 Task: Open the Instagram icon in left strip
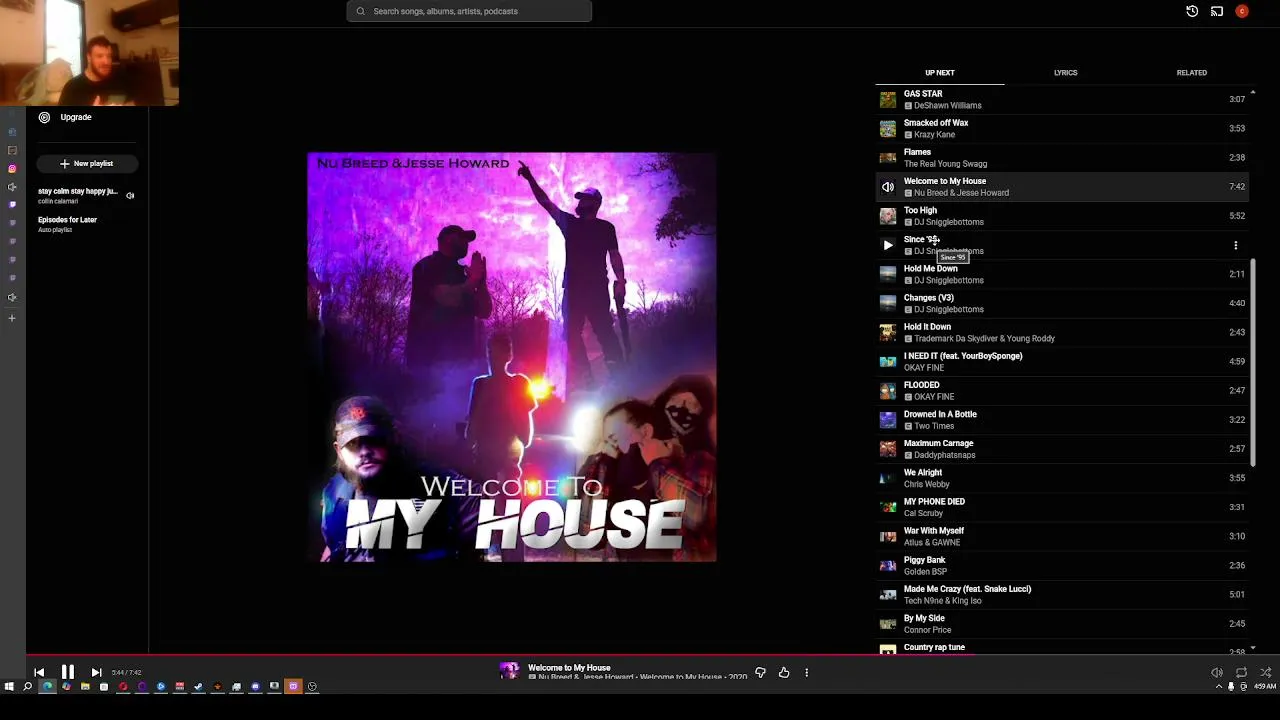(x=12, y=169)
